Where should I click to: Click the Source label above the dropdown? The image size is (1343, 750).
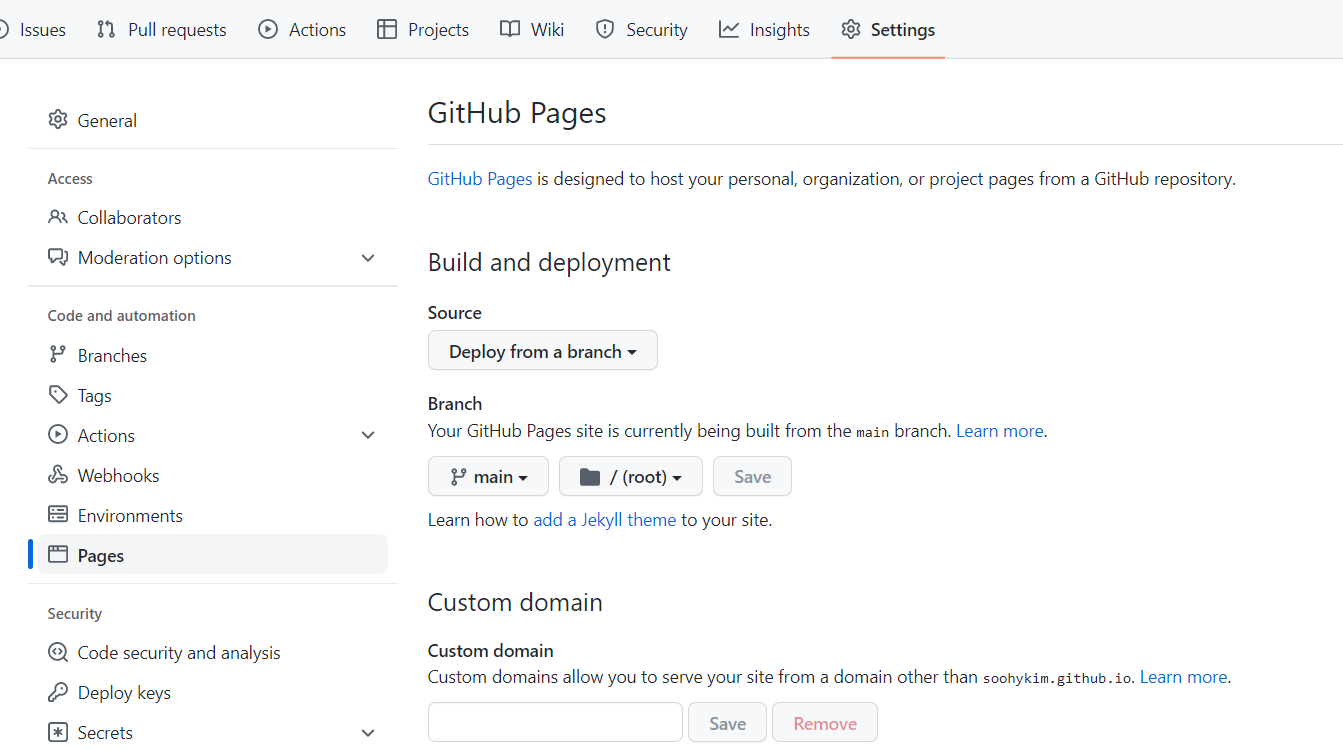455,313
